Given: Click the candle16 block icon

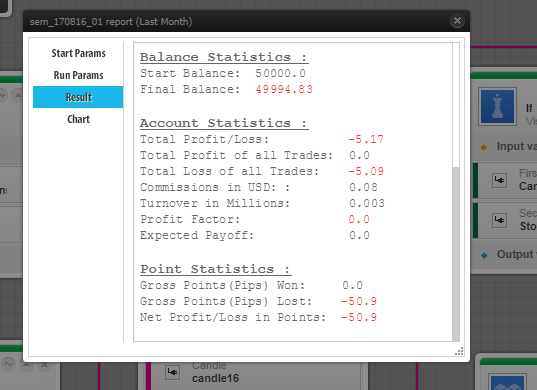Looking at the screenshot, I should pyautogui.click(x=173, y=372).
